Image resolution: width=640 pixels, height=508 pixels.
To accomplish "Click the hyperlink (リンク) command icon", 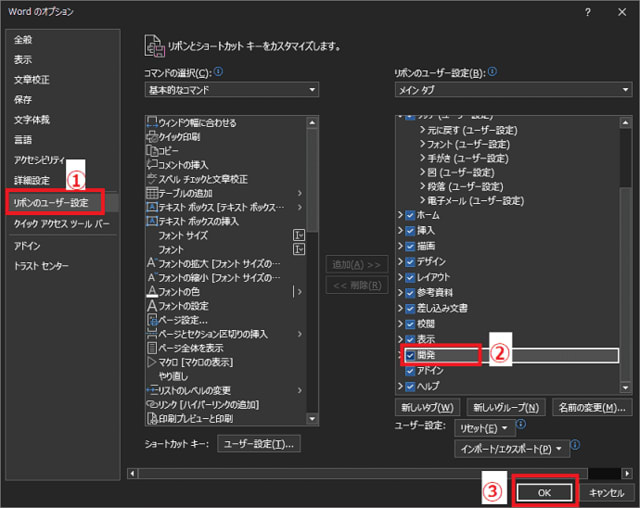I will click(152, 403).
